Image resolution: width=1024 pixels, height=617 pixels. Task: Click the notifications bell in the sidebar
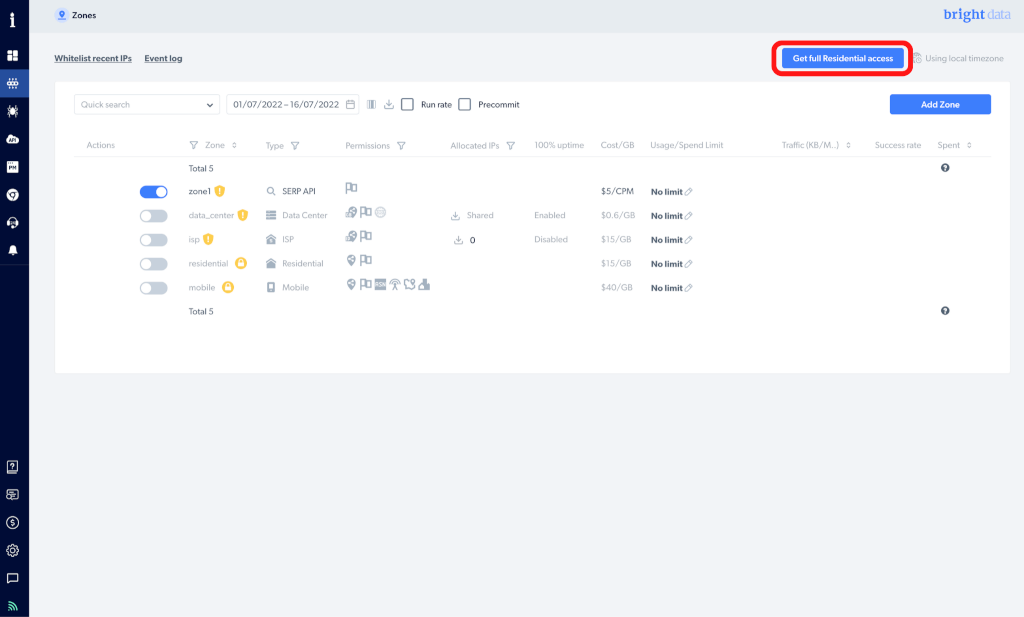tap(13, 250)
